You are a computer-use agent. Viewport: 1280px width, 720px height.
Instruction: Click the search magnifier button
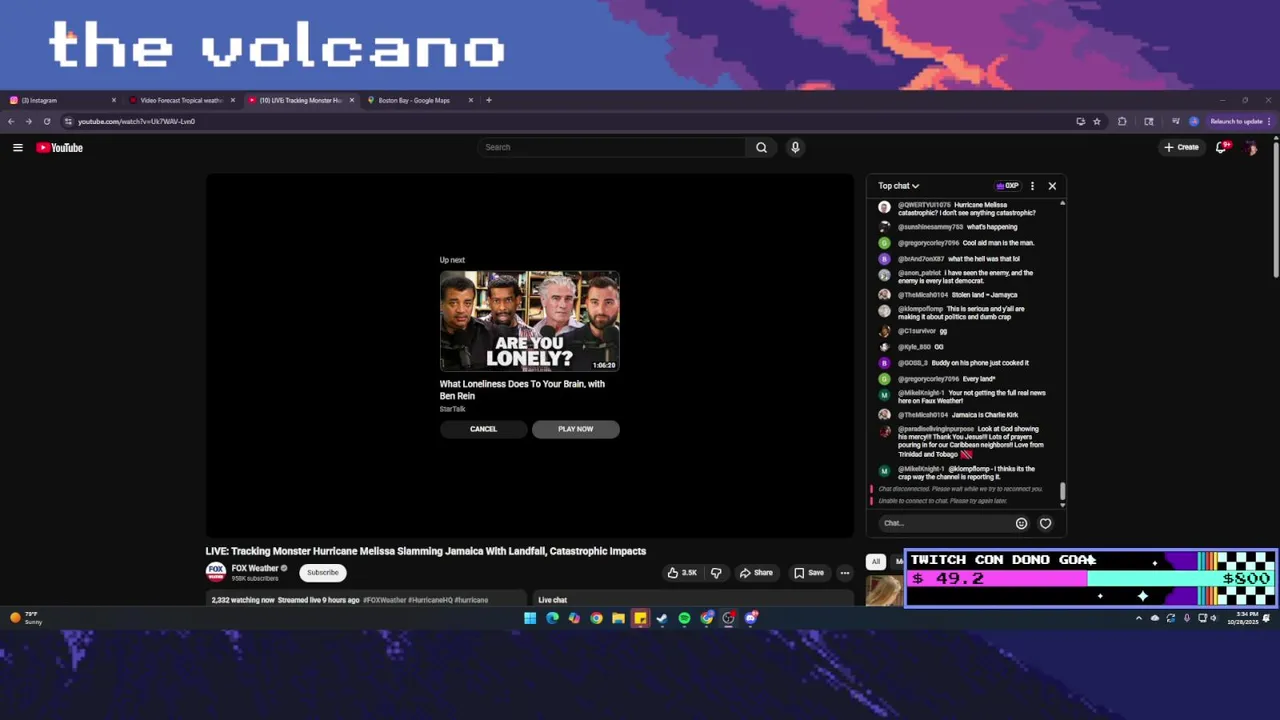tap(761, 147)
